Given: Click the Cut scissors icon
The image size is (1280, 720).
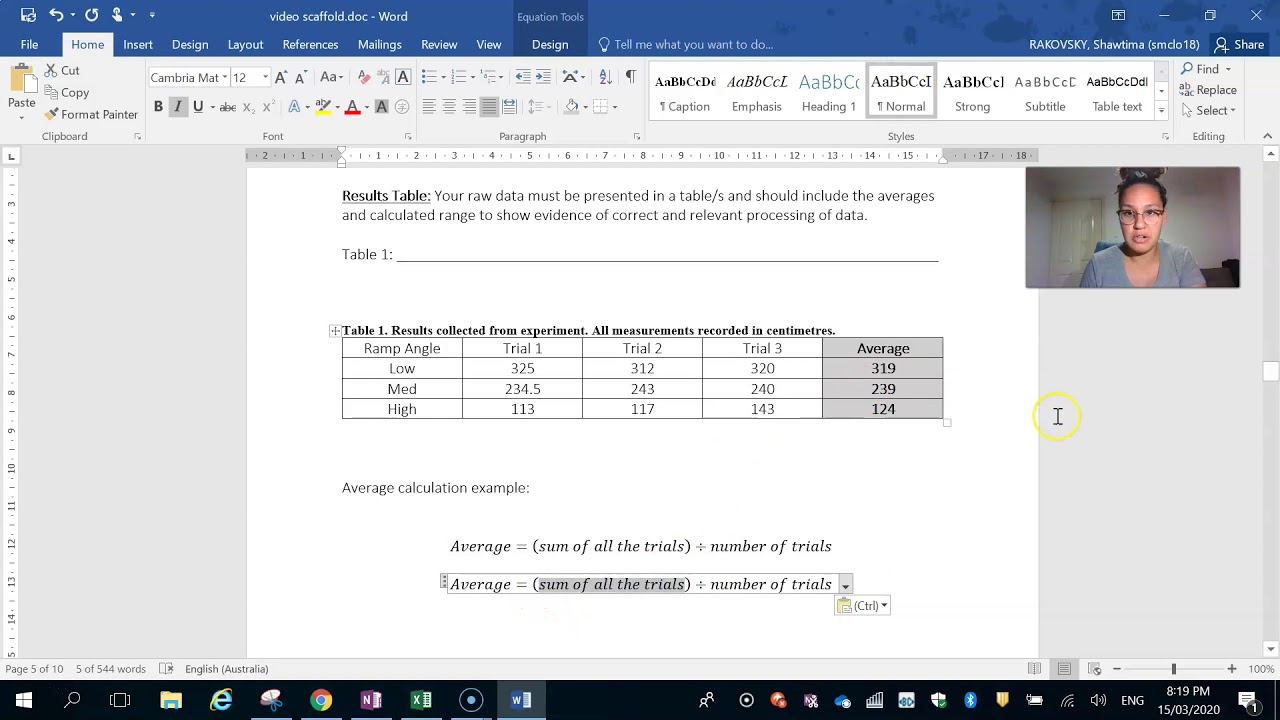Looking at the screenshot, I should click(50, 71).
